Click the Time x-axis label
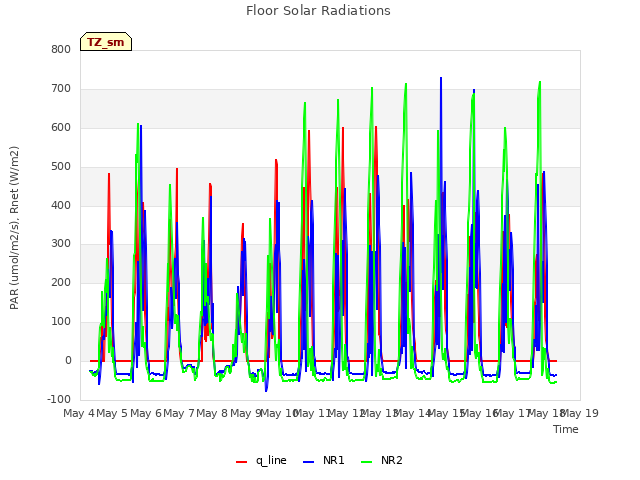The height and width of the screenshot is (480, 640). (x=566, y=429)
